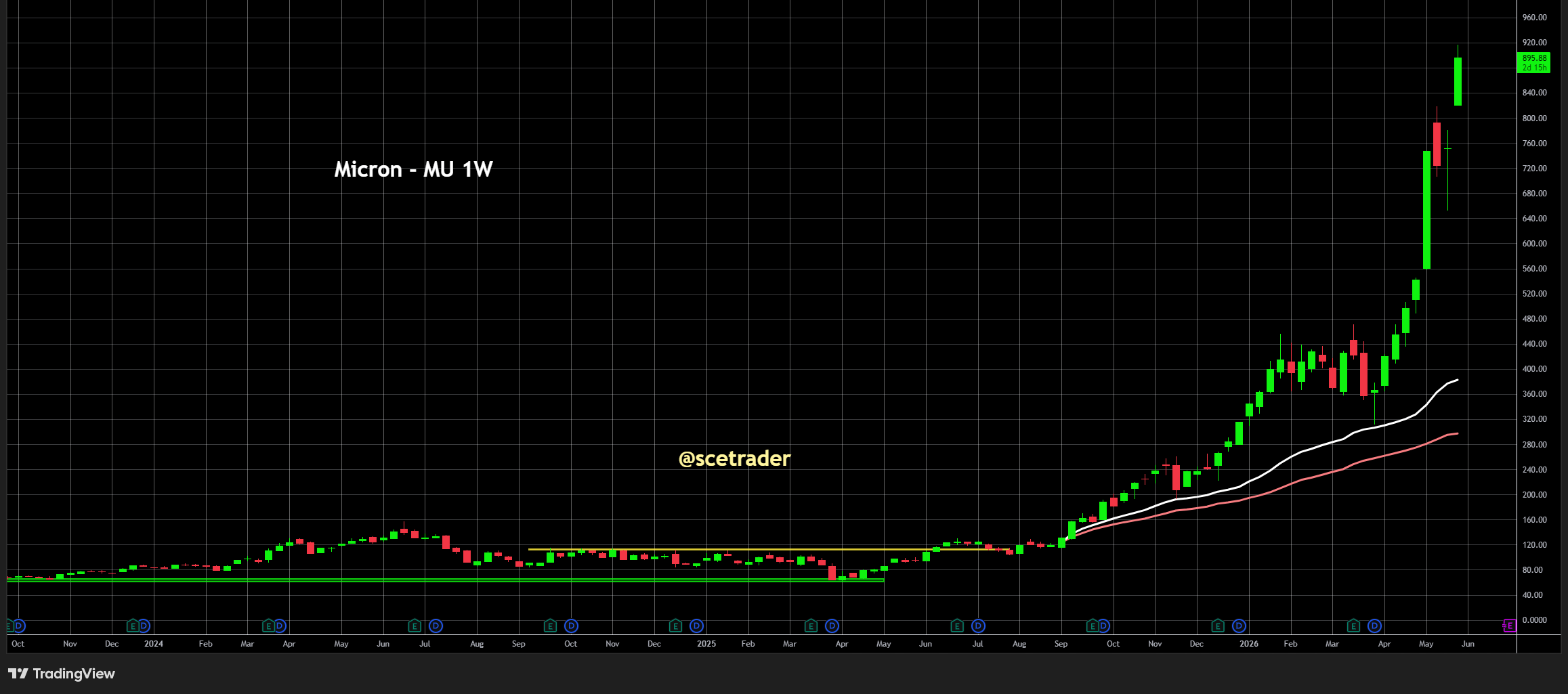Click the 840.00 price axis label
The width and height of the screenshot is (1568, 694).
pos(1534,93)
